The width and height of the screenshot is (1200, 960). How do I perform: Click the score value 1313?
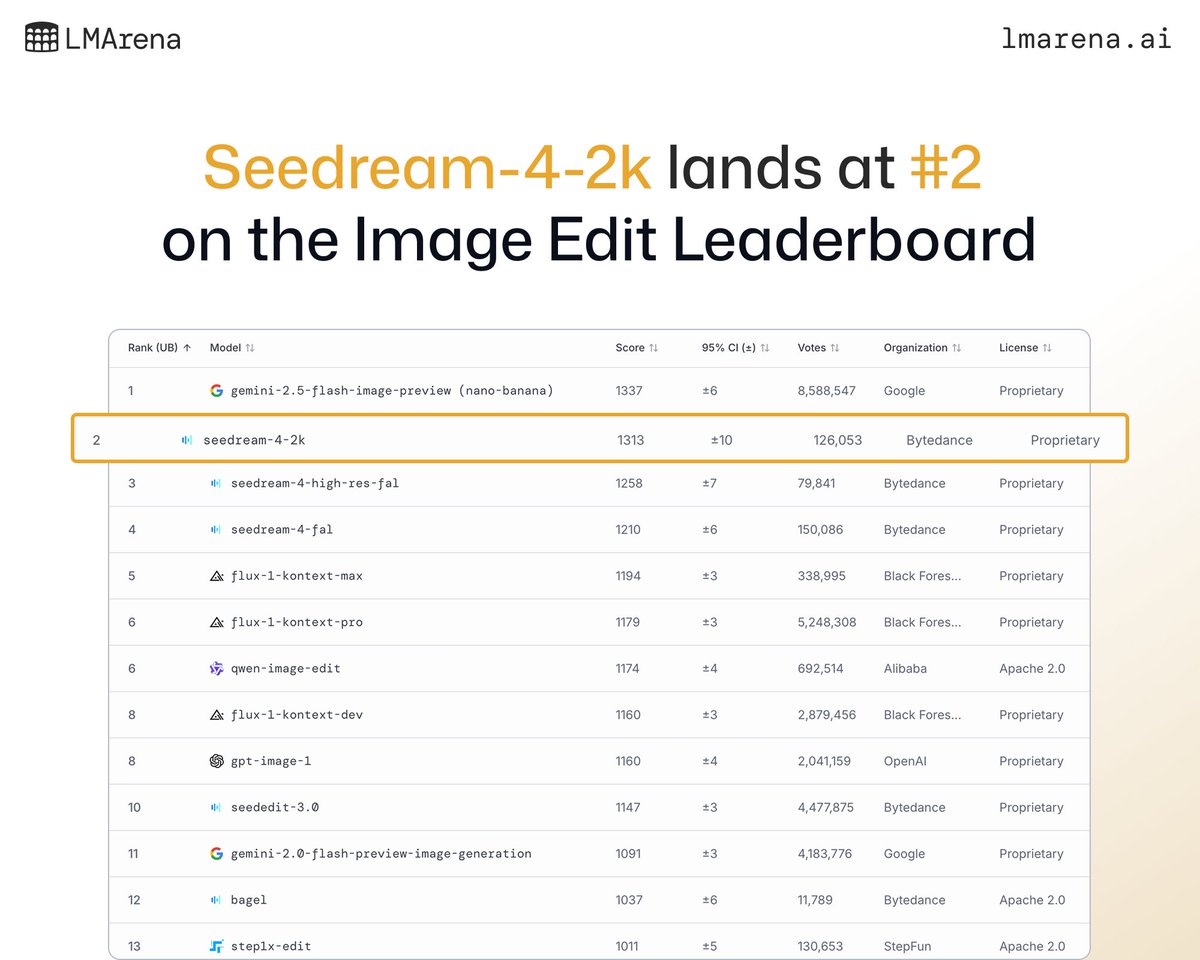point(631,440)
